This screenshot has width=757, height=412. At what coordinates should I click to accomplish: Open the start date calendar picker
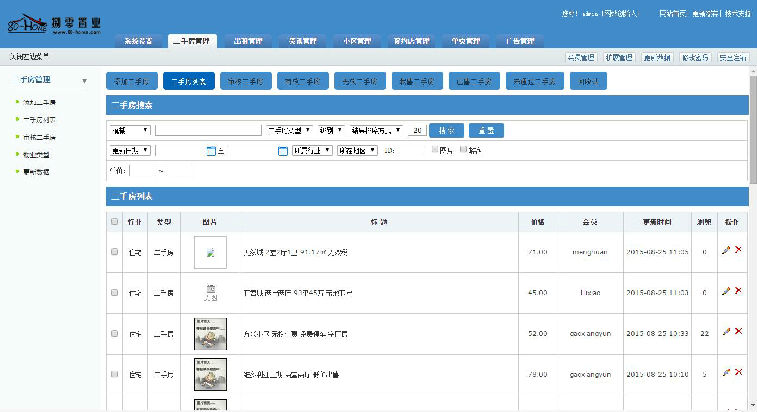pos(211,151)
